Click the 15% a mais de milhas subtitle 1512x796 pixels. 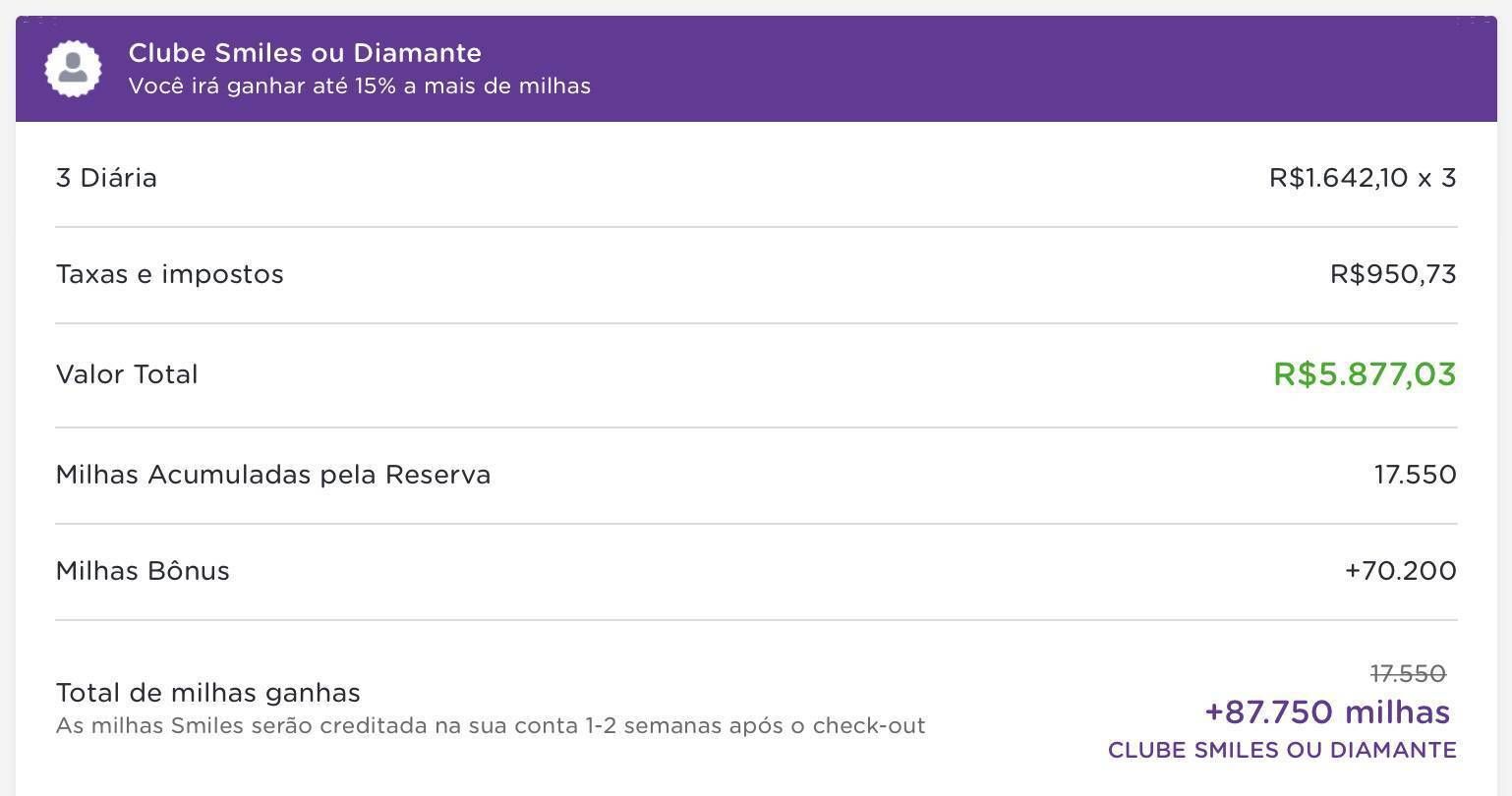pos(360,86)
